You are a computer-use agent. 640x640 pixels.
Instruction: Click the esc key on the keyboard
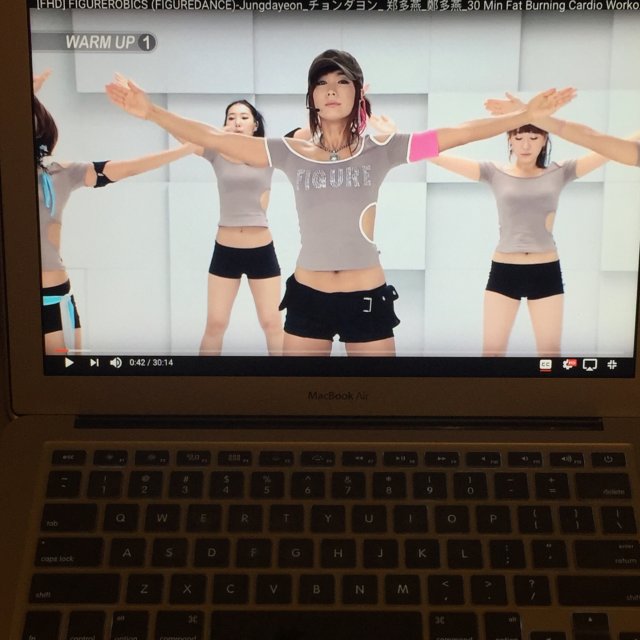point(68,457)
